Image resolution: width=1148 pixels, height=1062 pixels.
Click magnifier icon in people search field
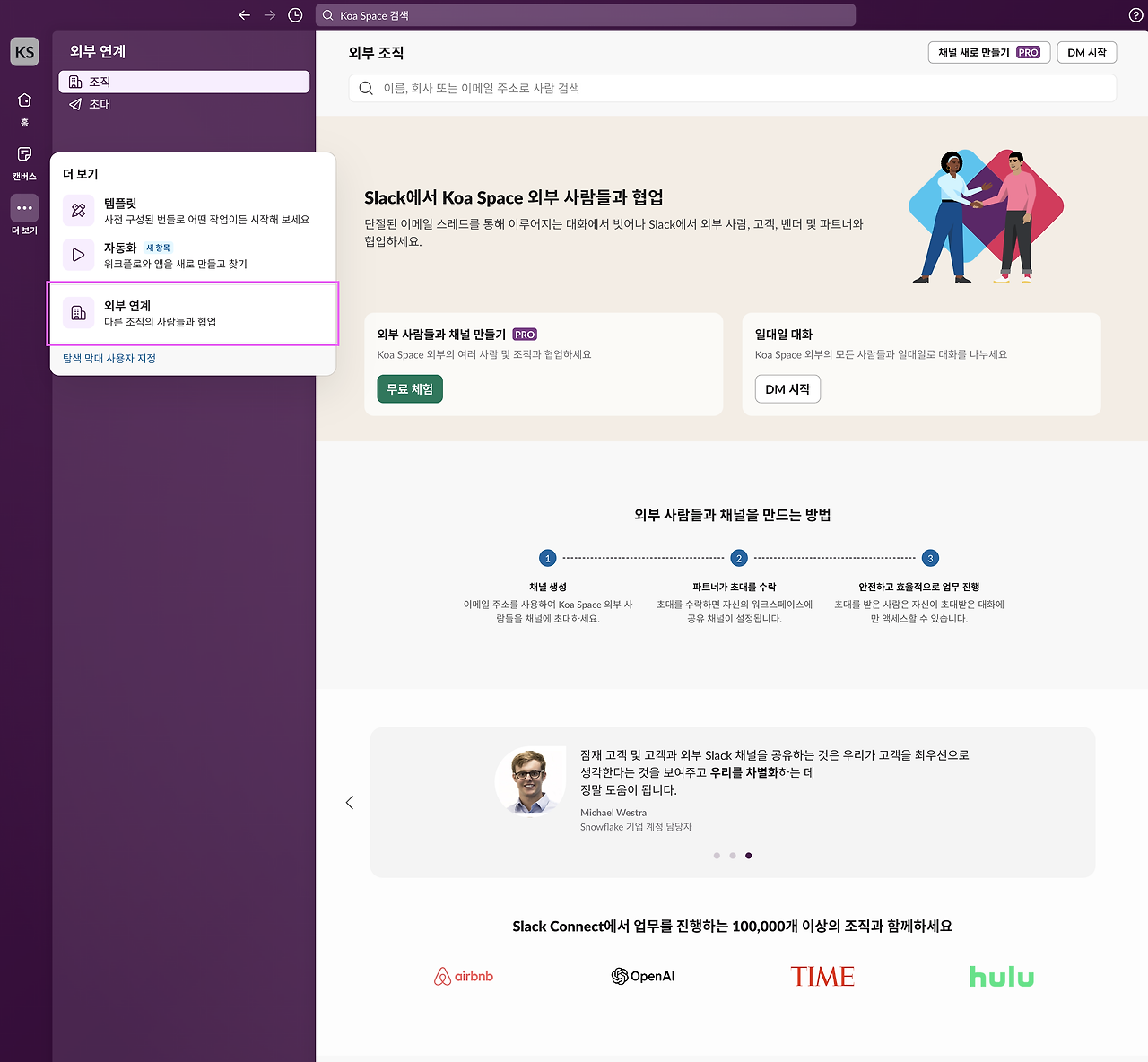(366, 88)
